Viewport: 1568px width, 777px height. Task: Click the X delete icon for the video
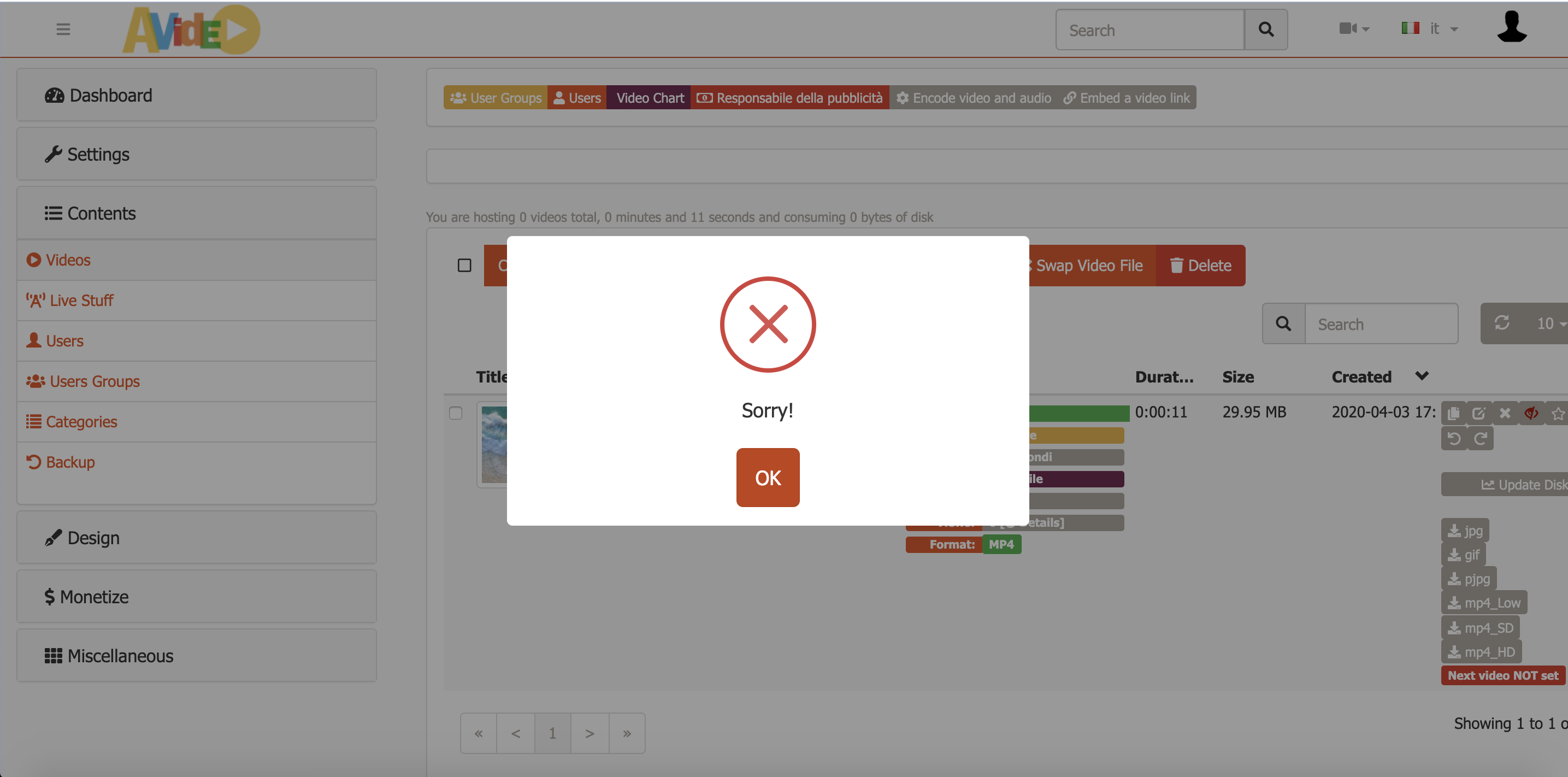(x=1505, y=413)
